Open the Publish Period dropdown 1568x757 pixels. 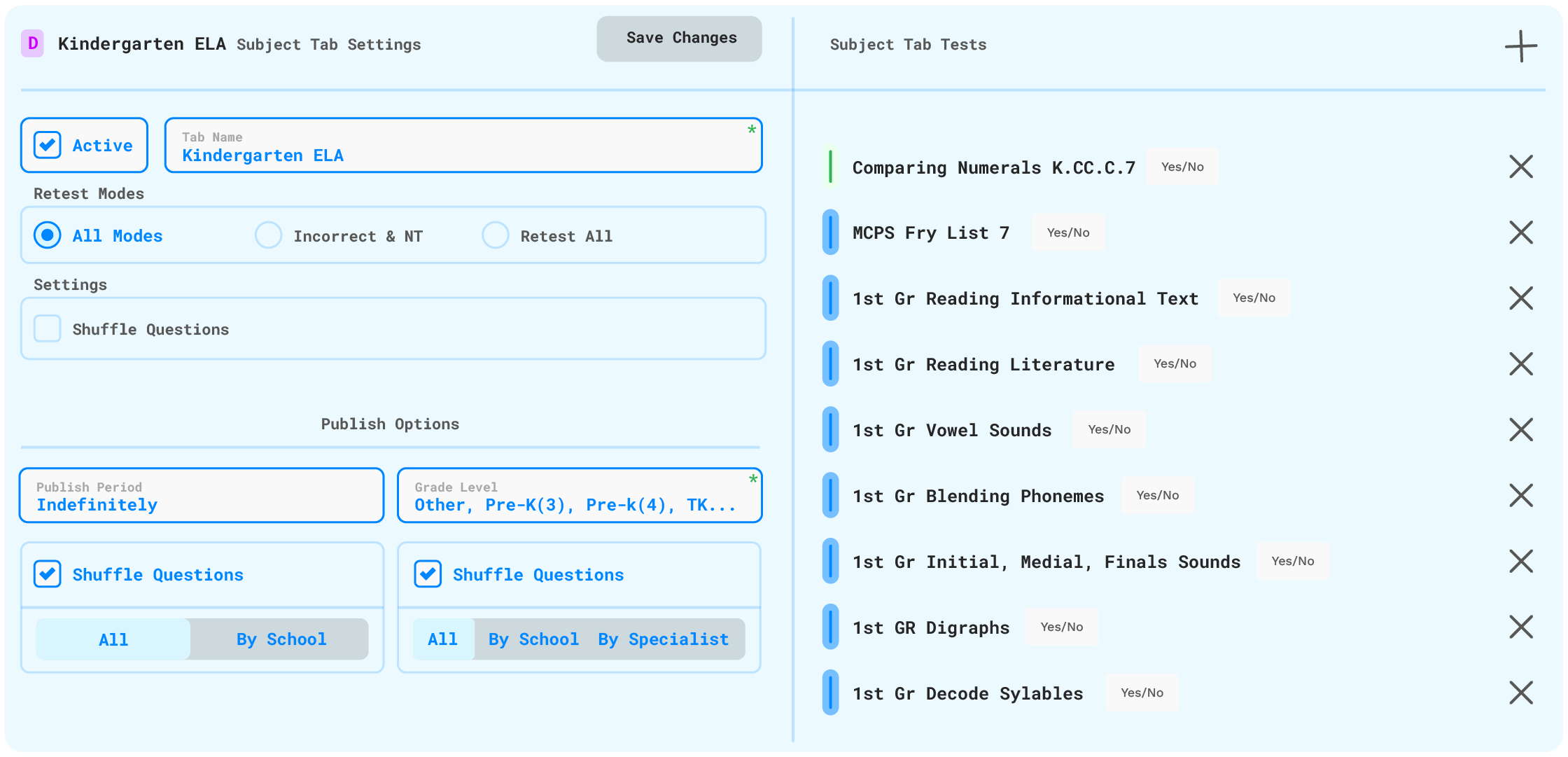[x=202, y=496]
